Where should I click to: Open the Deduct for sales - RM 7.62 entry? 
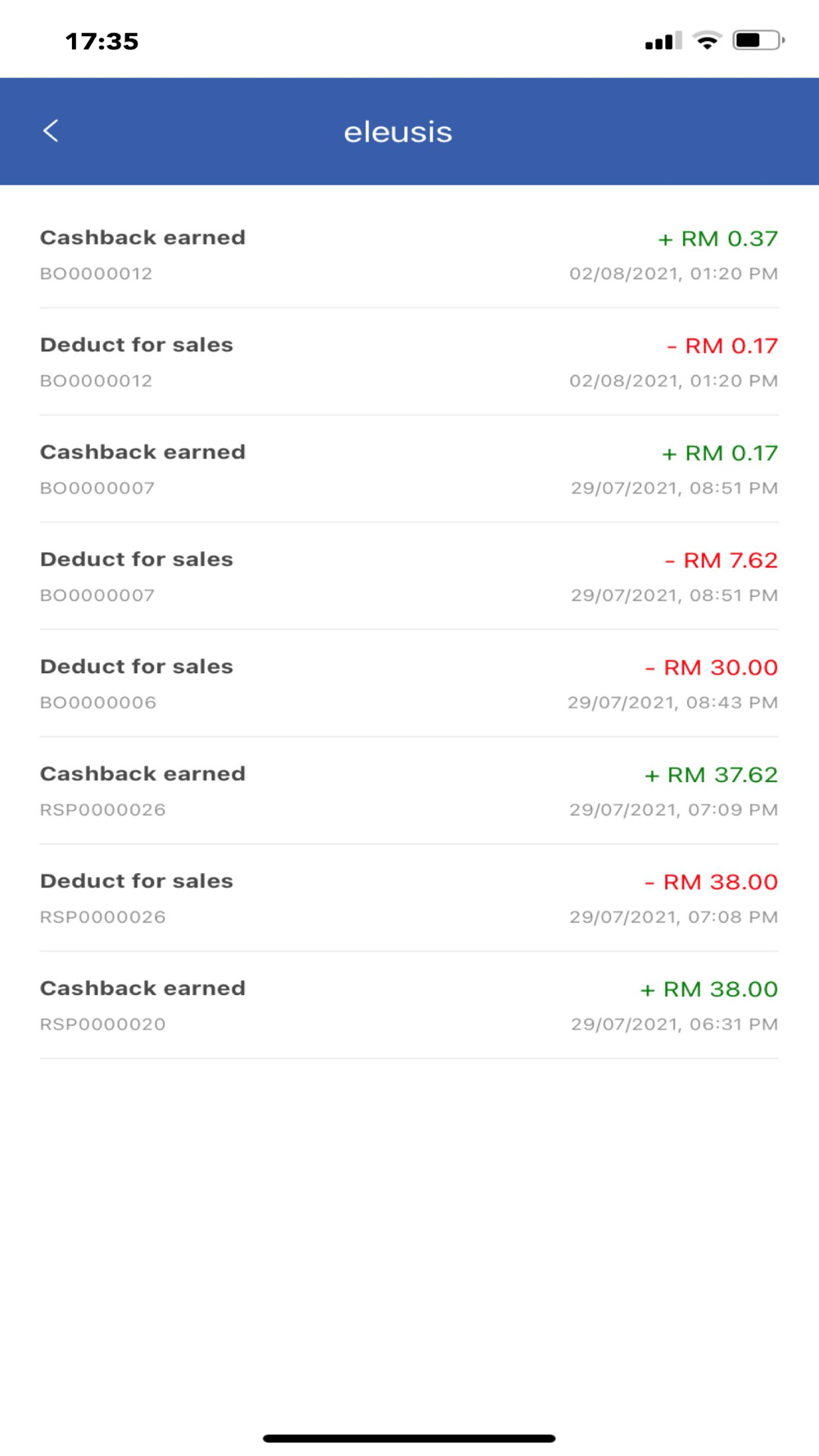click(409, 577)
